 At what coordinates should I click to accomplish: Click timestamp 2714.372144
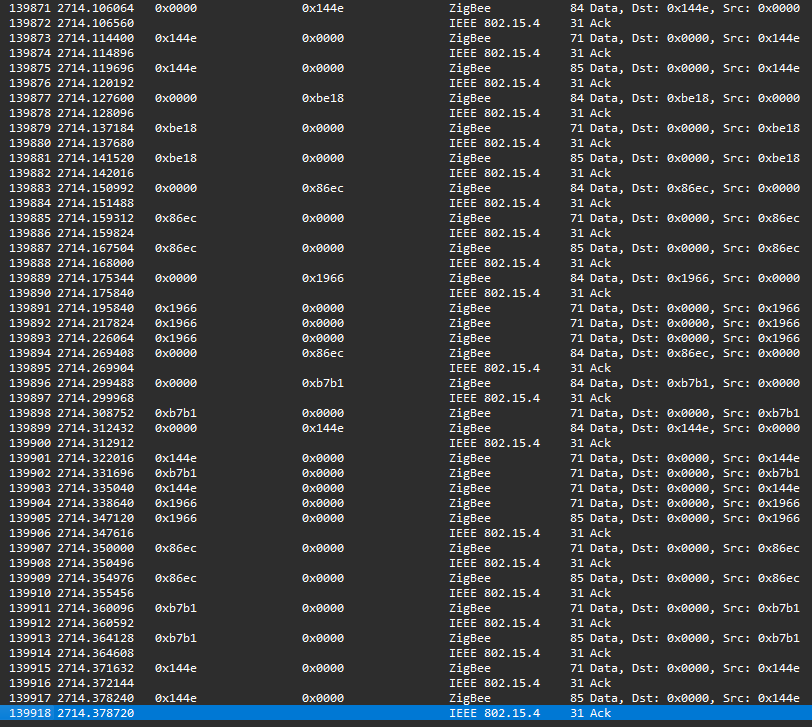95,684
